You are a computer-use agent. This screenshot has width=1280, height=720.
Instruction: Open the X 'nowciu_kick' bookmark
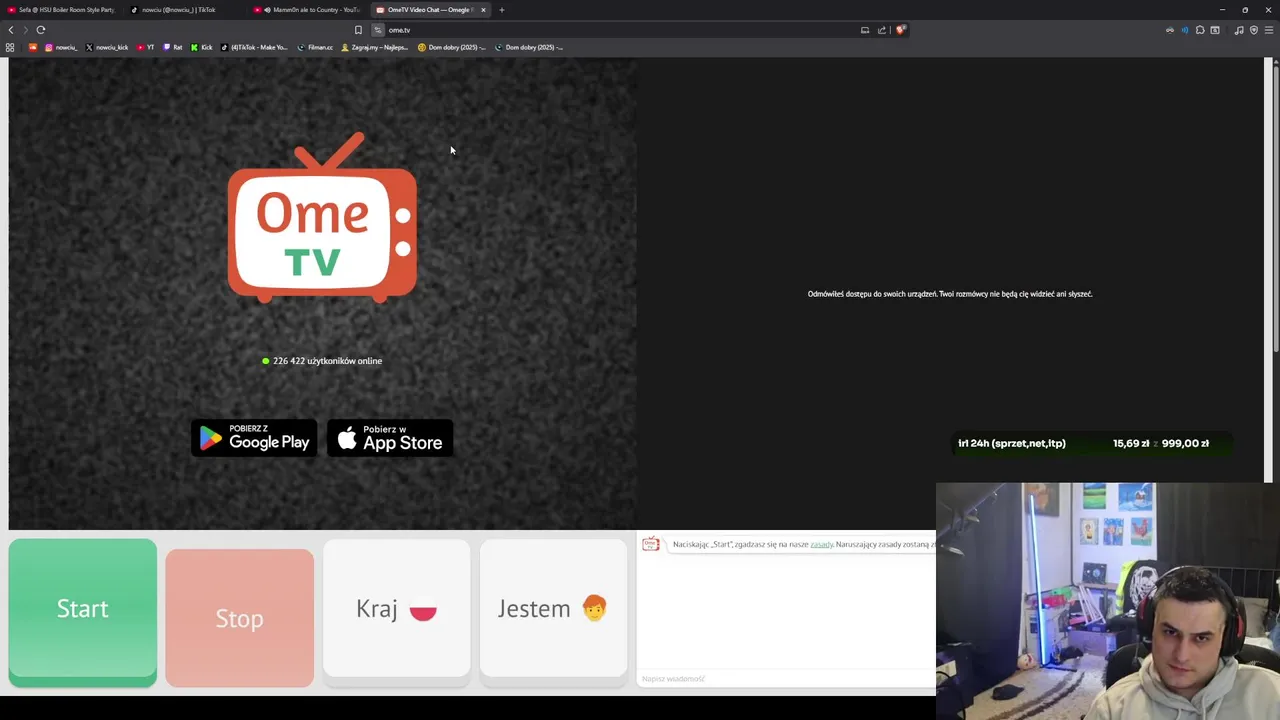107,47
